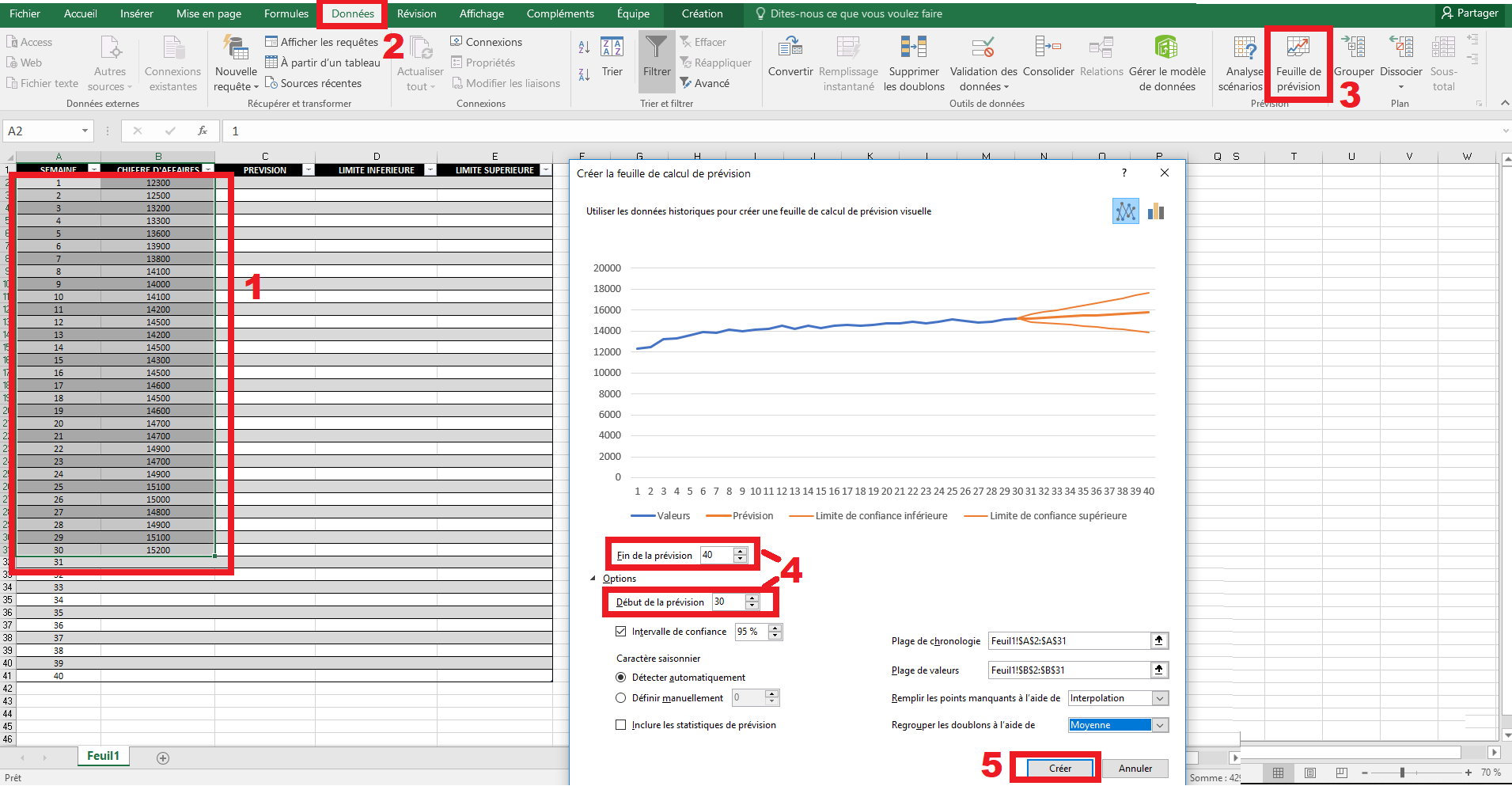Collapse the Options section
Screen dimensions: 1512x786
(x=593, y=579)
